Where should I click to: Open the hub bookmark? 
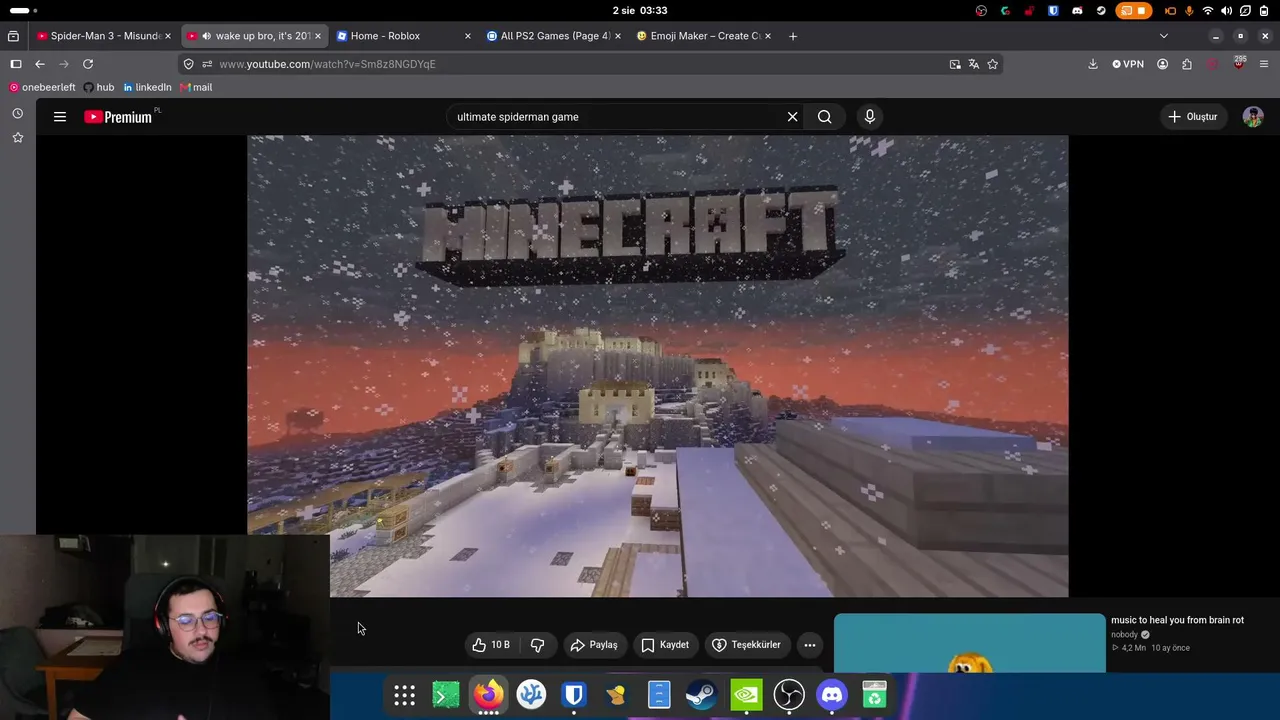click(99, 87)
